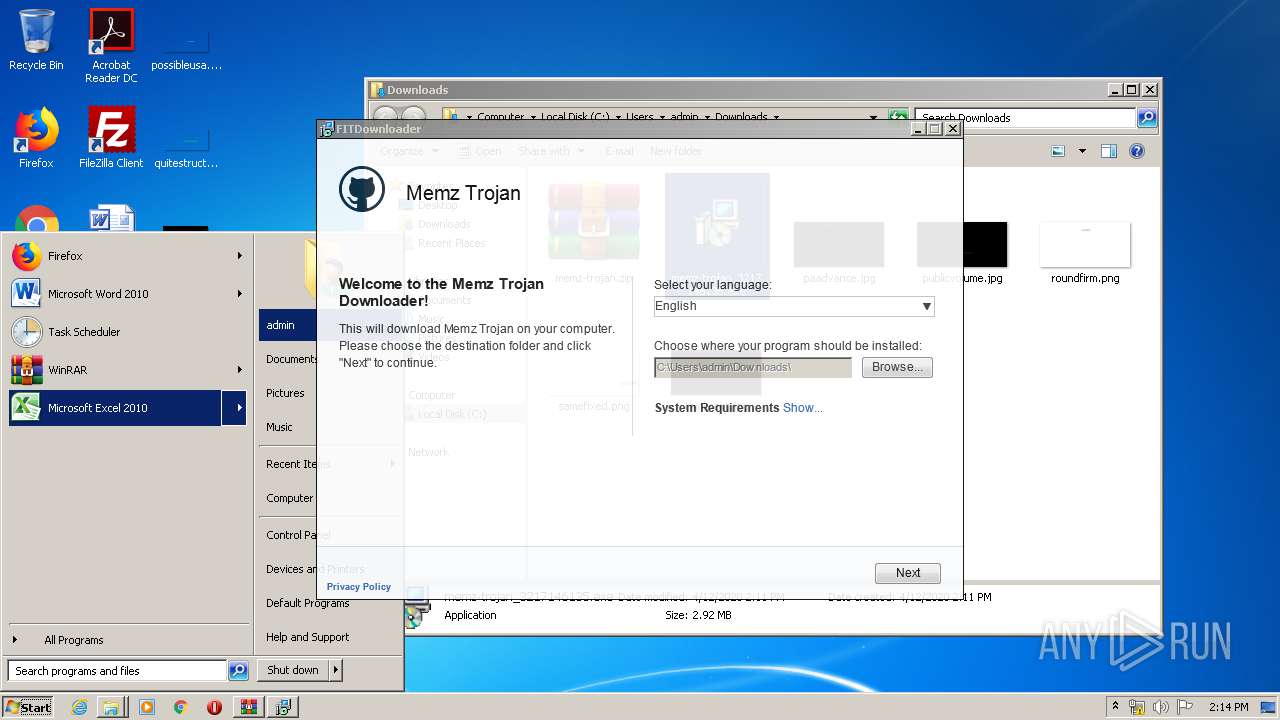Toggle the preview pane icon in Explorer
The image size is (1280, 720).
click(1109, 151)
